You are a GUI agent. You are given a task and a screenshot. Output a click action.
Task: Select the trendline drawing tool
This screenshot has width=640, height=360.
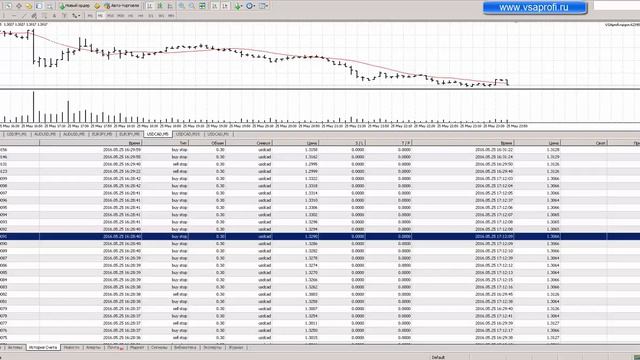click(x=24, y=16)
